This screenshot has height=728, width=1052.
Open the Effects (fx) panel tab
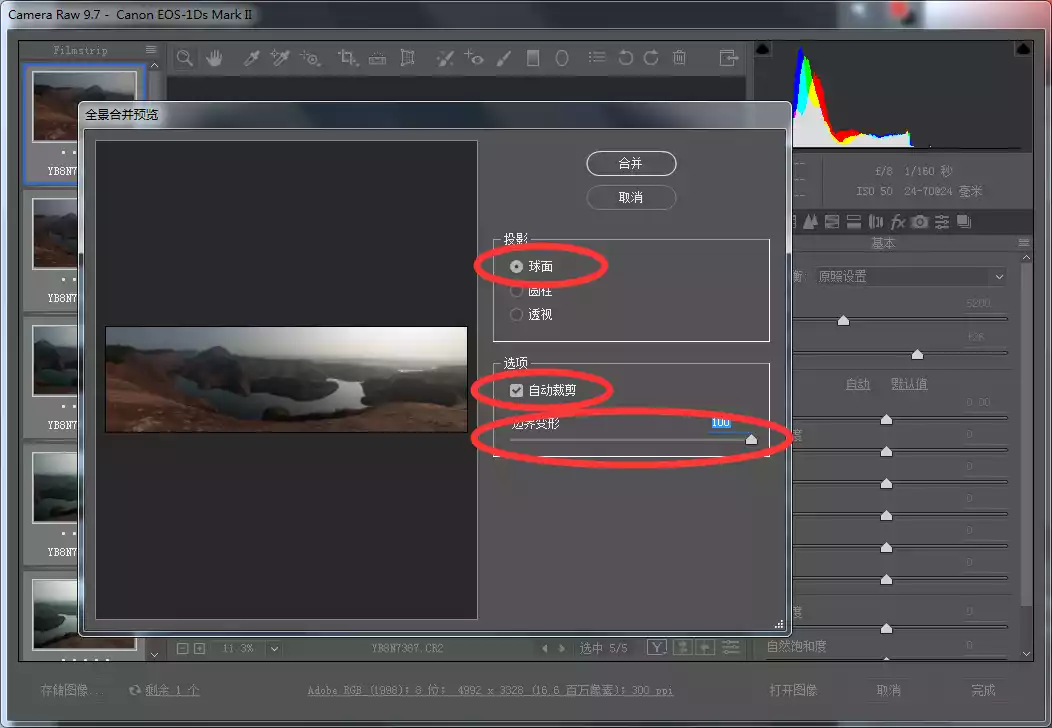click(898, 222)
